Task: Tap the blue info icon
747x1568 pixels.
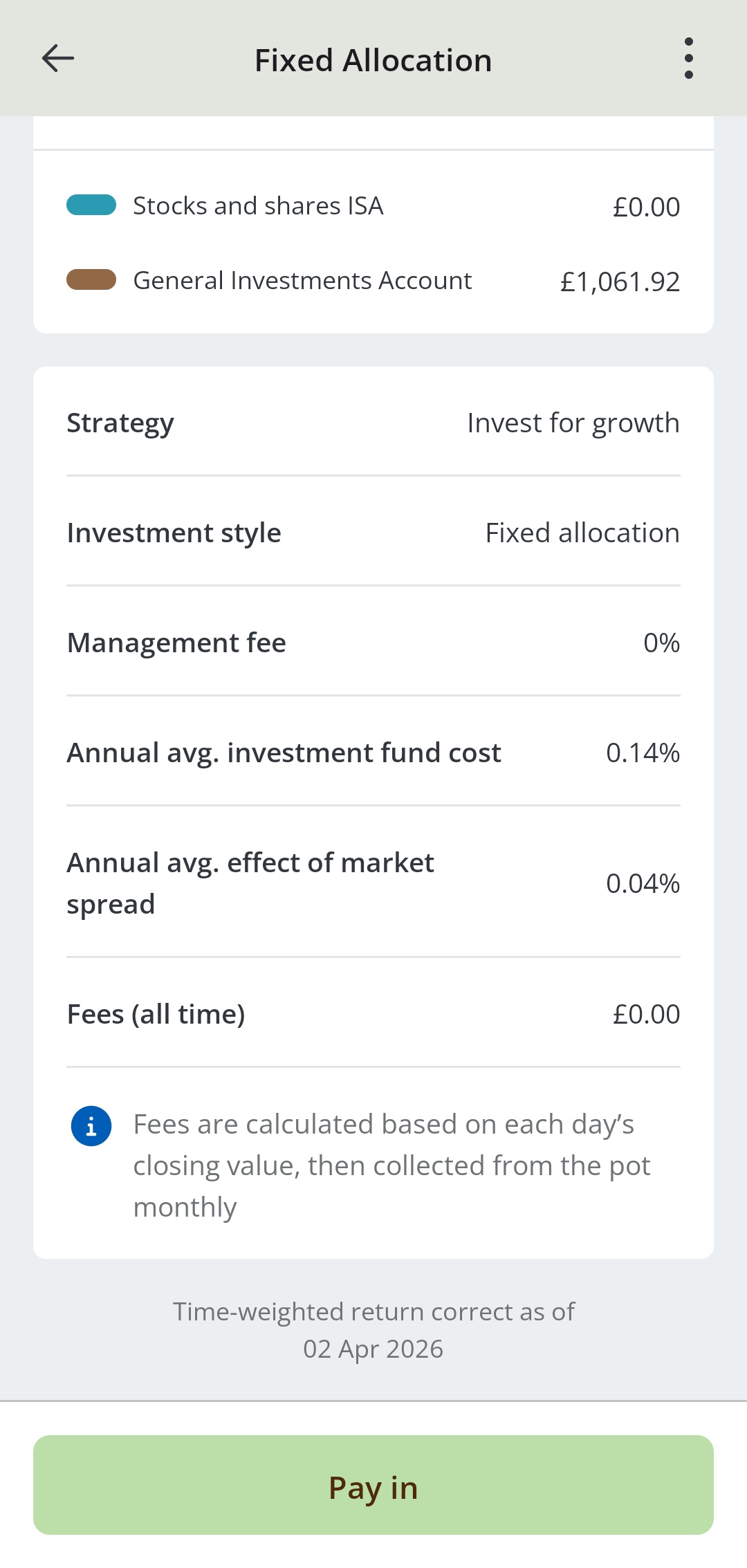Action: (x=91, y=1126)
